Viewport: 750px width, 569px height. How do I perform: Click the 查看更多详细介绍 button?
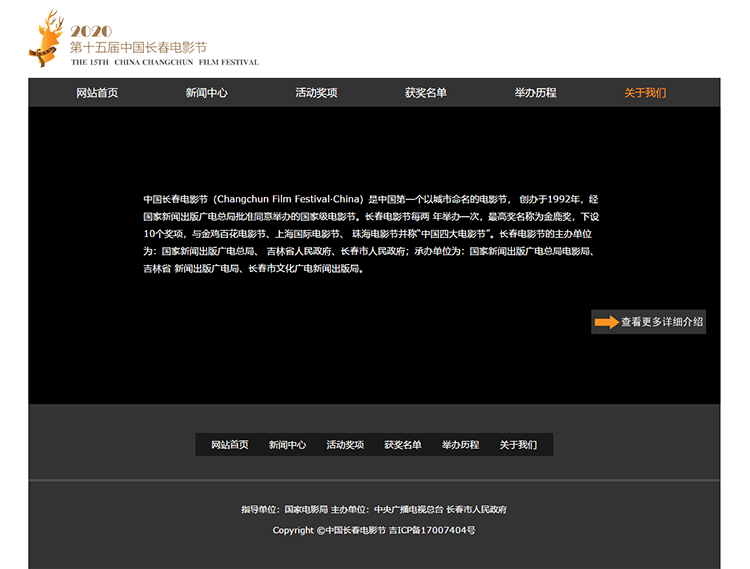point(649,322)
